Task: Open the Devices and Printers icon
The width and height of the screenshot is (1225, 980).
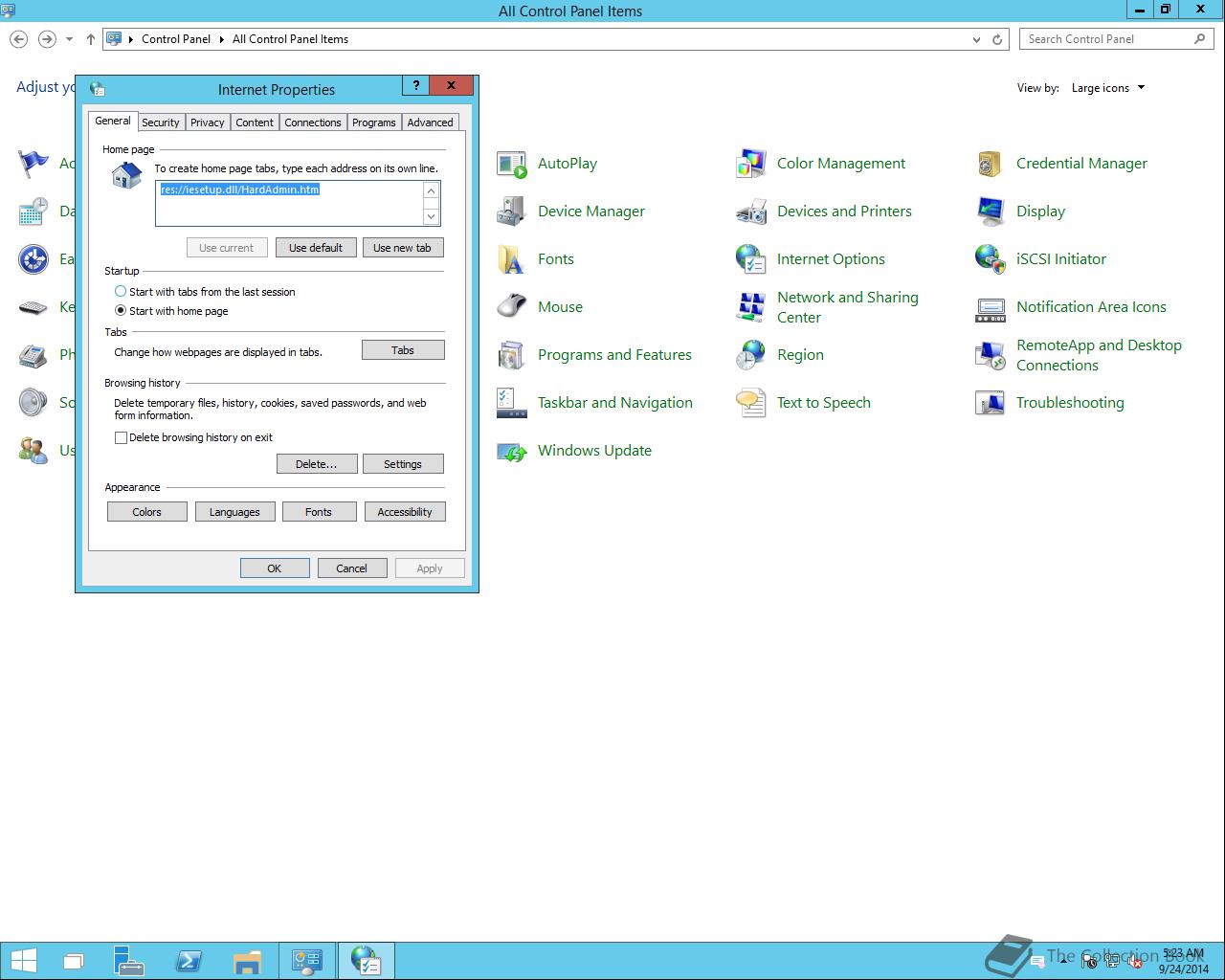Action: [751, 212]
